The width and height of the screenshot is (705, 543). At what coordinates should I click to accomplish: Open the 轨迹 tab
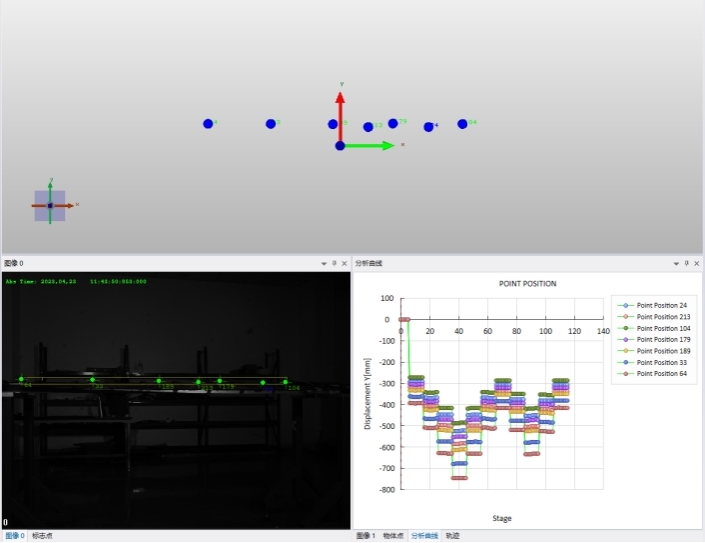pyautogui.click(x=452, y=536)
